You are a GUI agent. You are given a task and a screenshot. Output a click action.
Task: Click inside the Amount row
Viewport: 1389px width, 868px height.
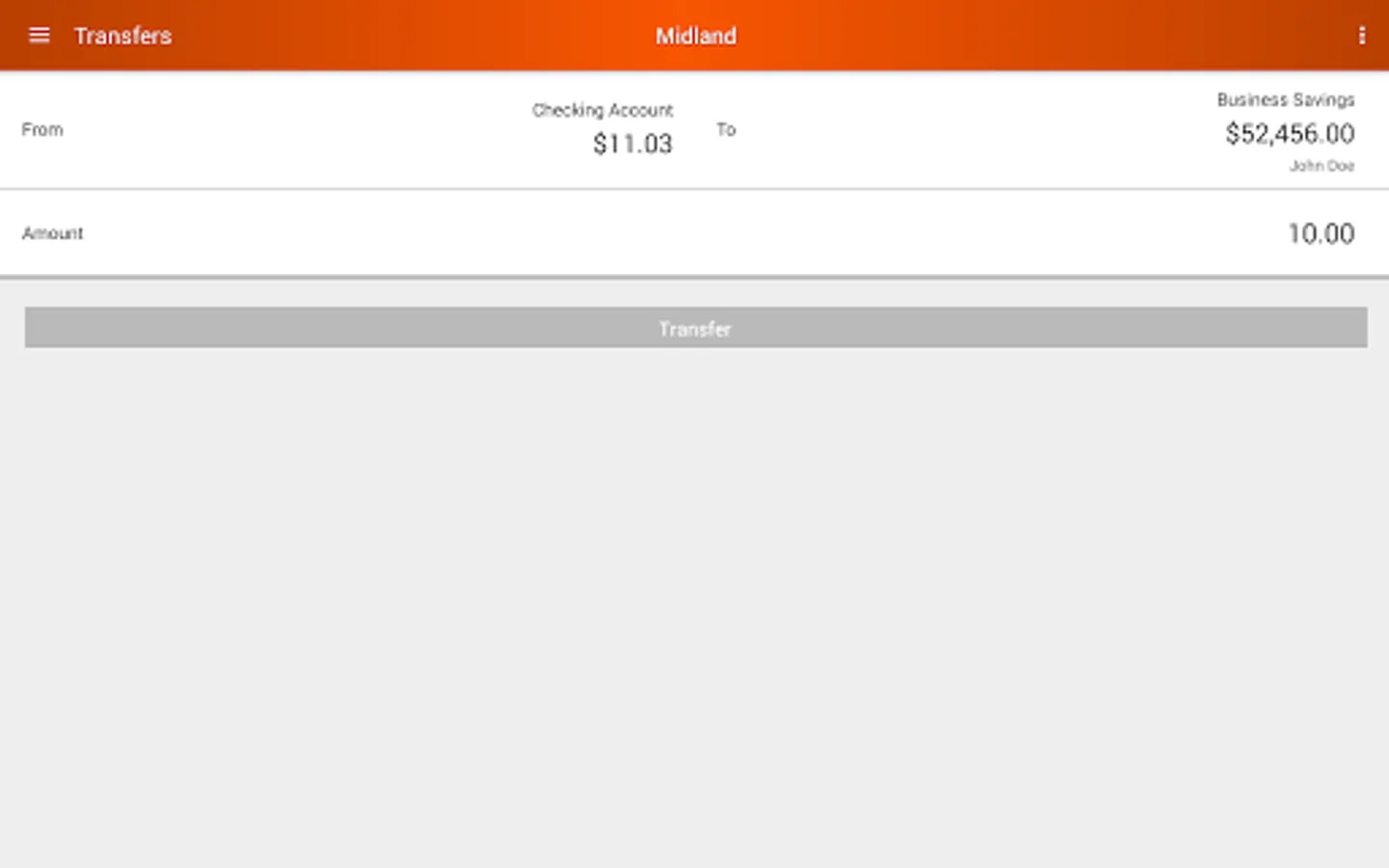pos(694,233)
